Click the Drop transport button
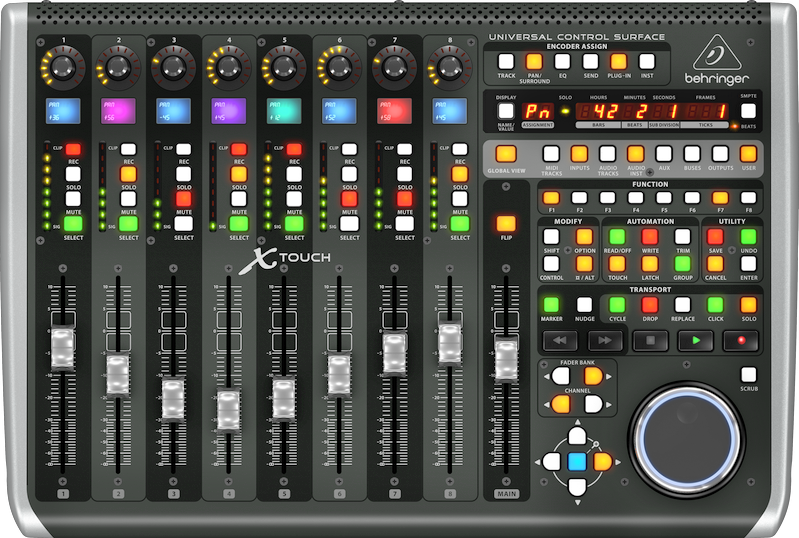The height and width of the screenshot is (538, 799). tap(650, 305)
